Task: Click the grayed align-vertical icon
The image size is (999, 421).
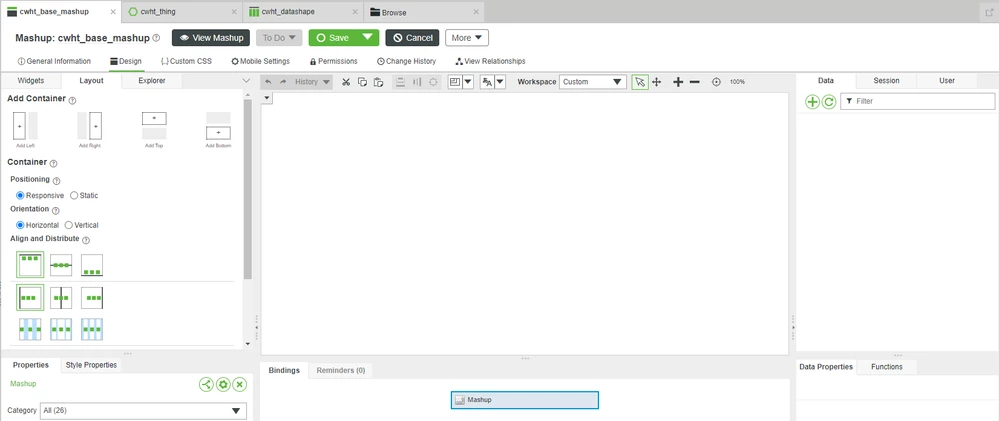Action: point(400,82)
